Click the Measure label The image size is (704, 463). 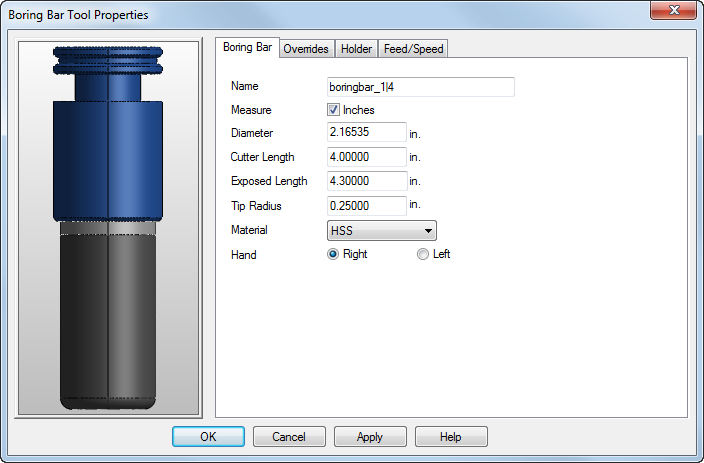[x=251, y=110]
